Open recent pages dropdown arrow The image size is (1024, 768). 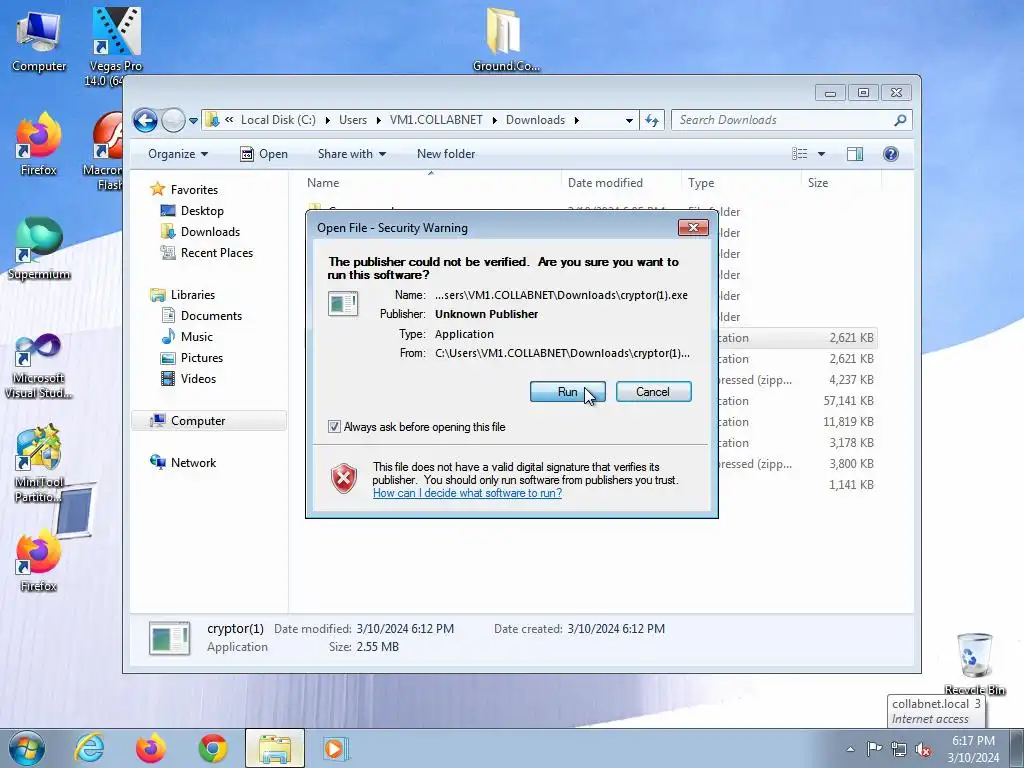193,121
